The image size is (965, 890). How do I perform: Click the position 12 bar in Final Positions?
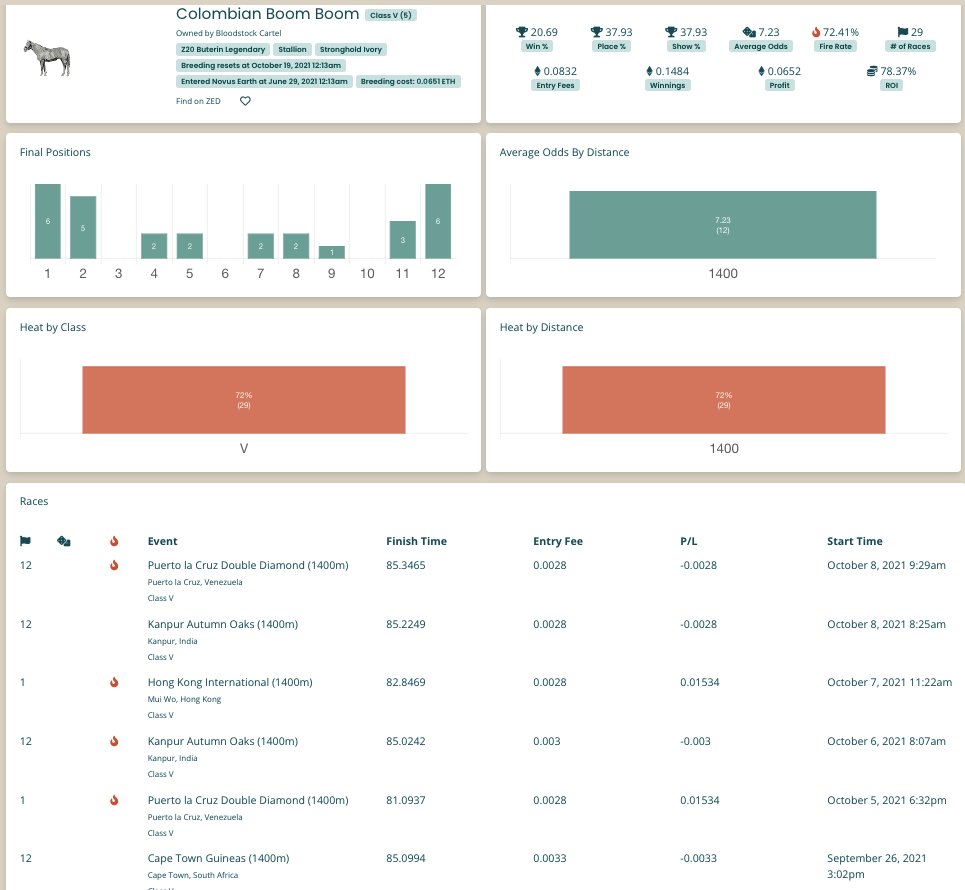(438, 221)
